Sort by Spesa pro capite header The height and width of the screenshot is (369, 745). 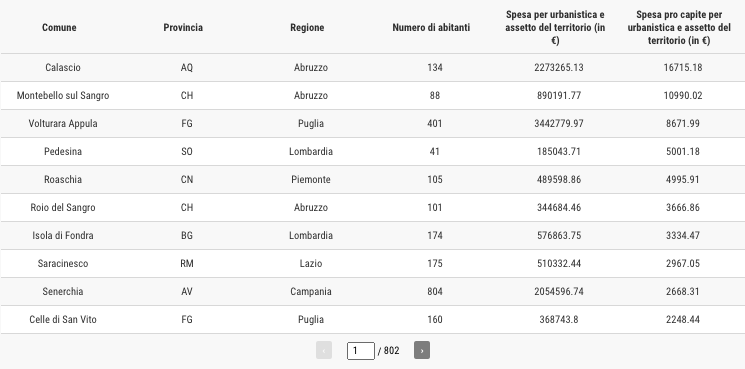point(679,28)
